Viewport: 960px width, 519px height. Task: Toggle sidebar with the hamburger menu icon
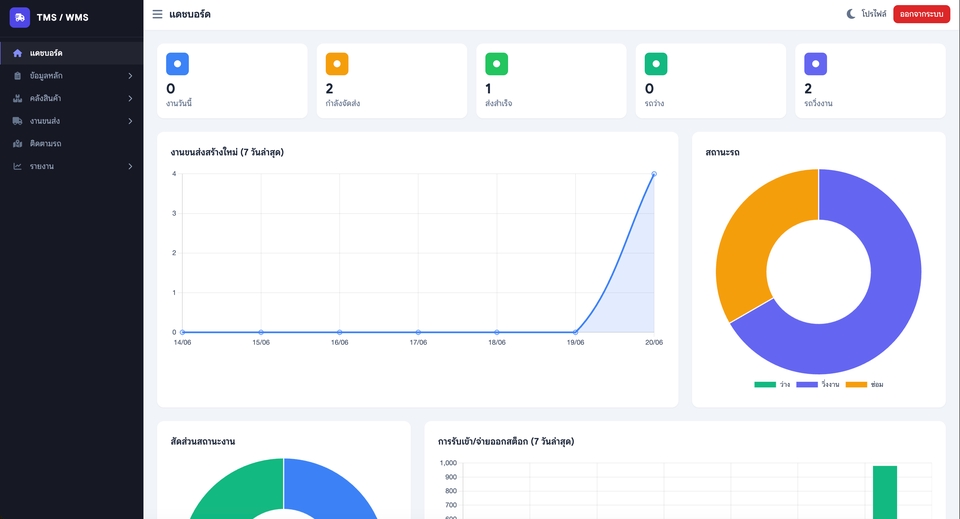click(x=157, y=14)
